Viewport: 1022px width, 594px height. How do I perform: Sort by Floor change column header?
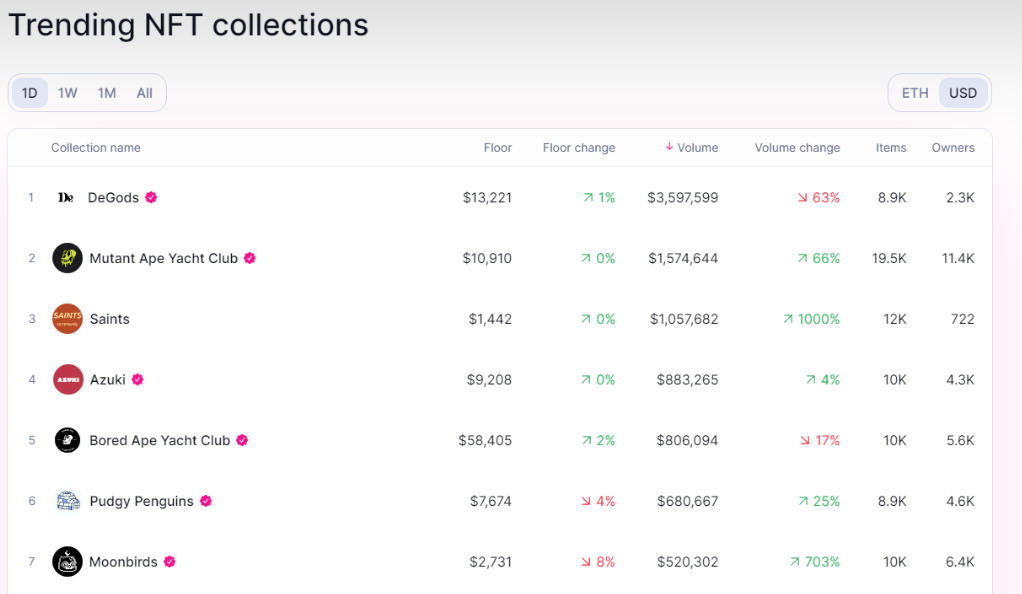579,148
